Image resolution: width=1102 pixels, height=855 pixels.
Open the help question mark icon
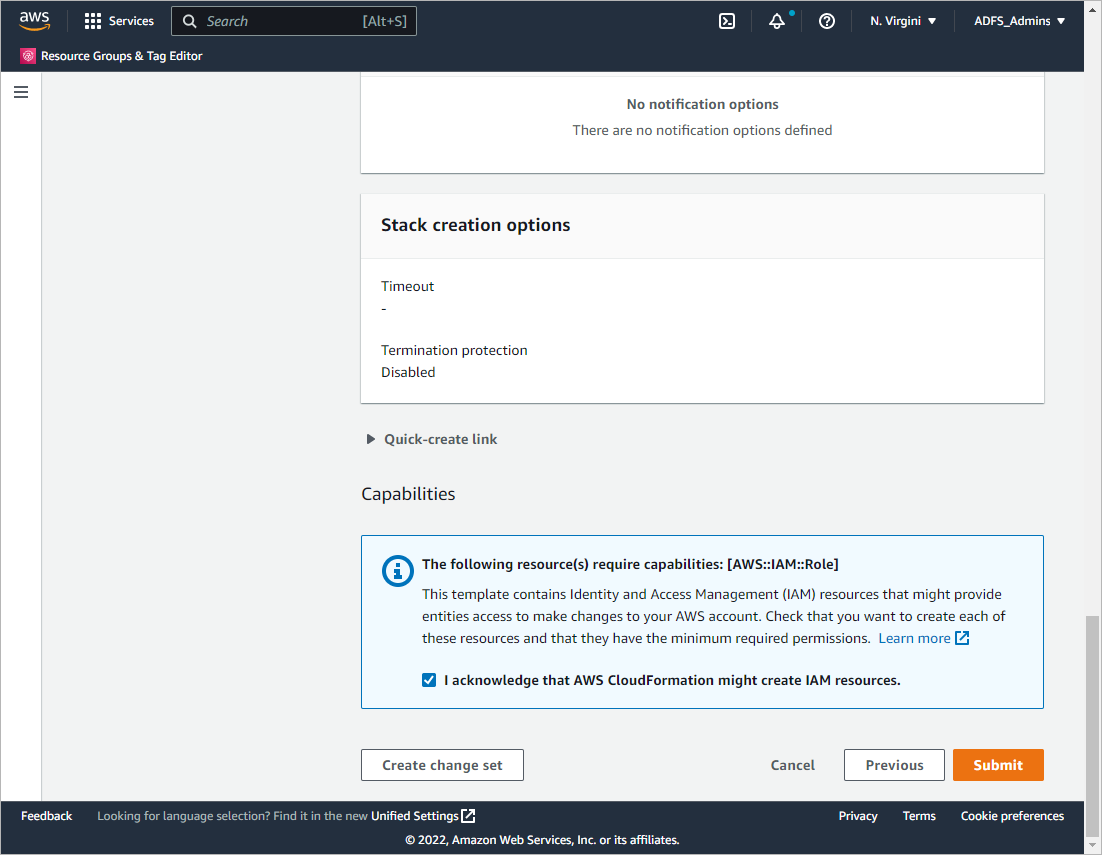[x=827, y=21]
